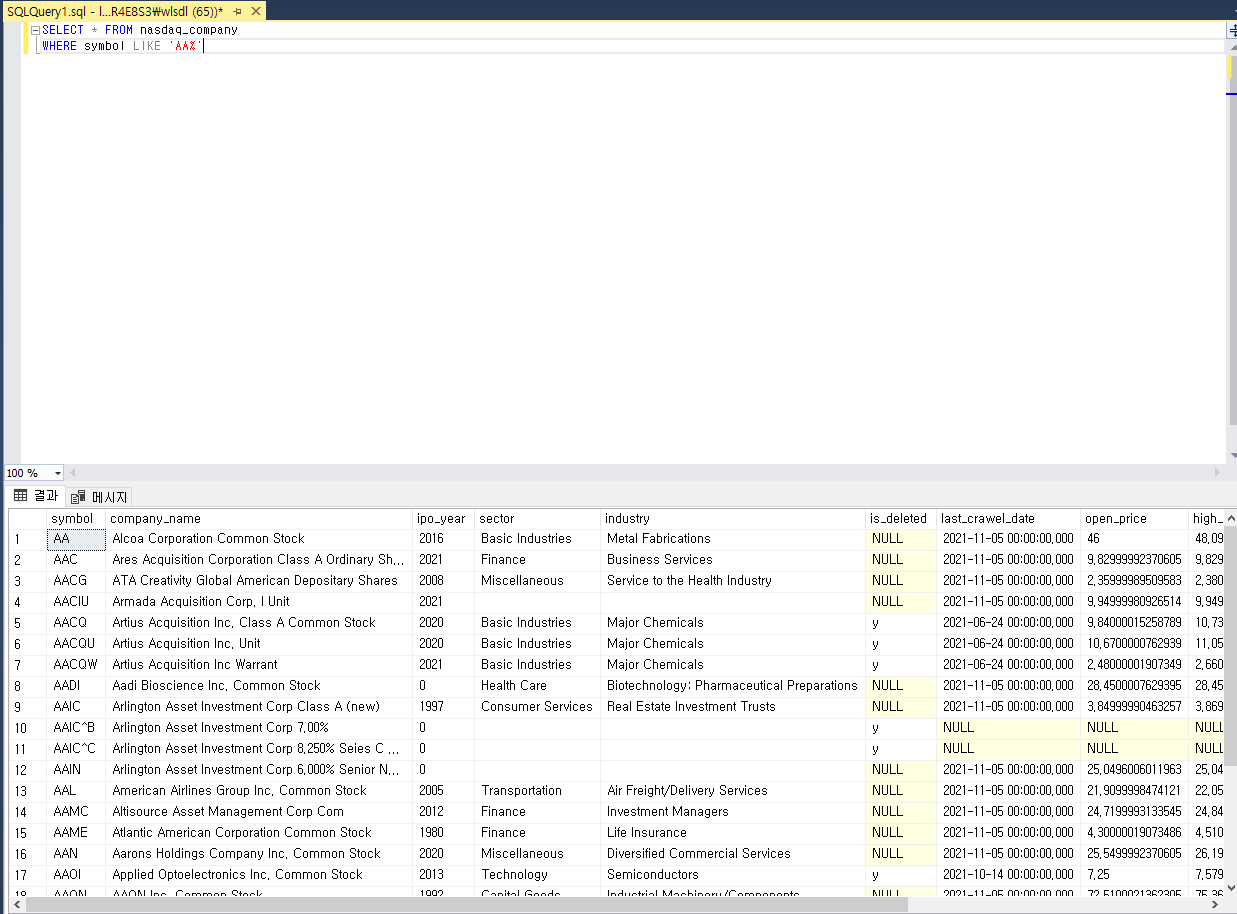The width and height of the screenshot is (1237, 914).
Task: Click Applied Optoelectronics Inc. Common Stock cell
Action: tap(259, 875)
